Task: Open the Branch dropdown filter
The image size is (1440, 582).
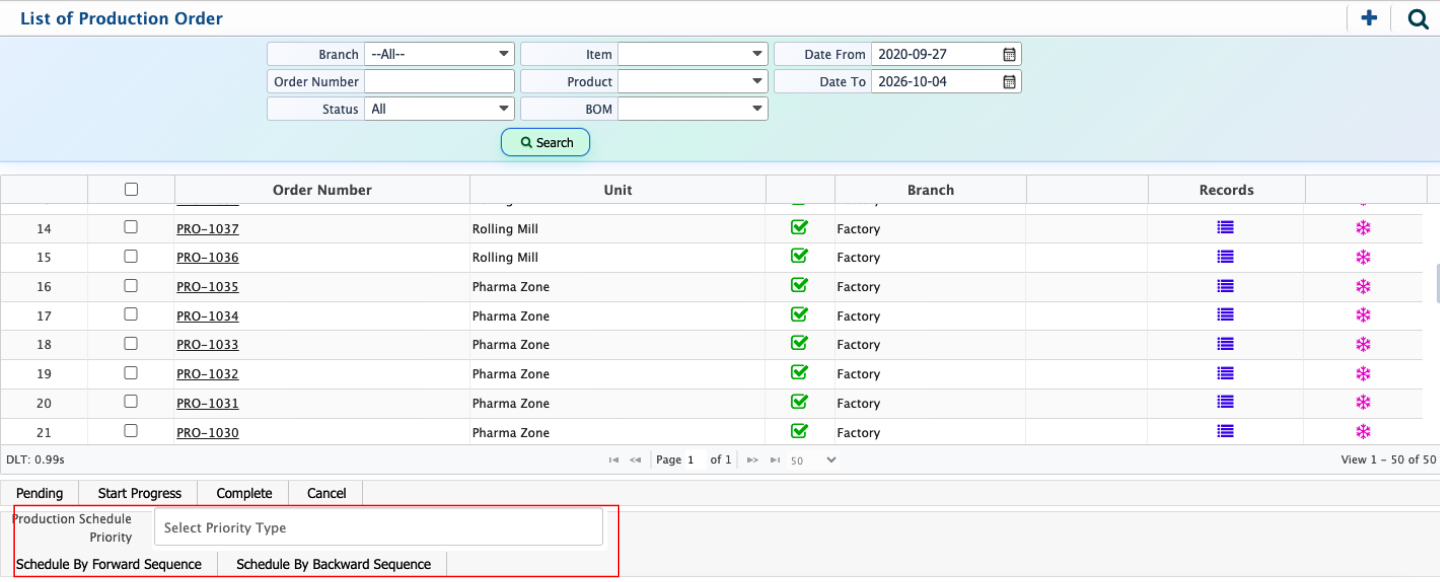Action: [439, 54]
